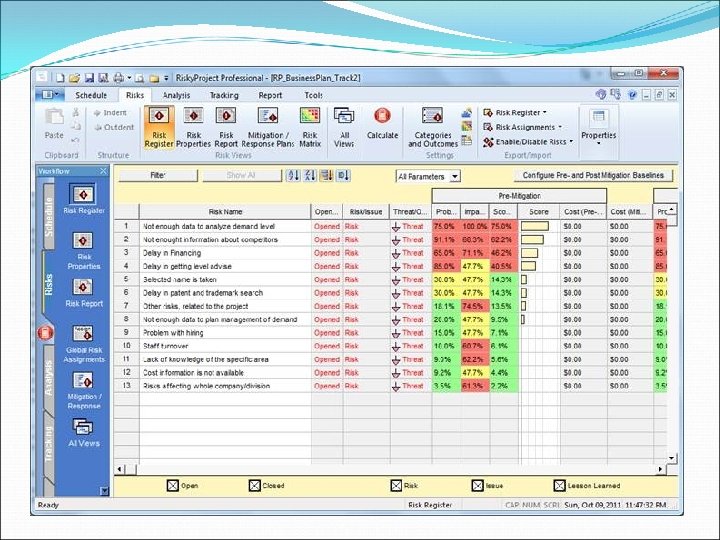Click the Indent button
This screenshot has height=540, width=720.
(x=110, y=112)
